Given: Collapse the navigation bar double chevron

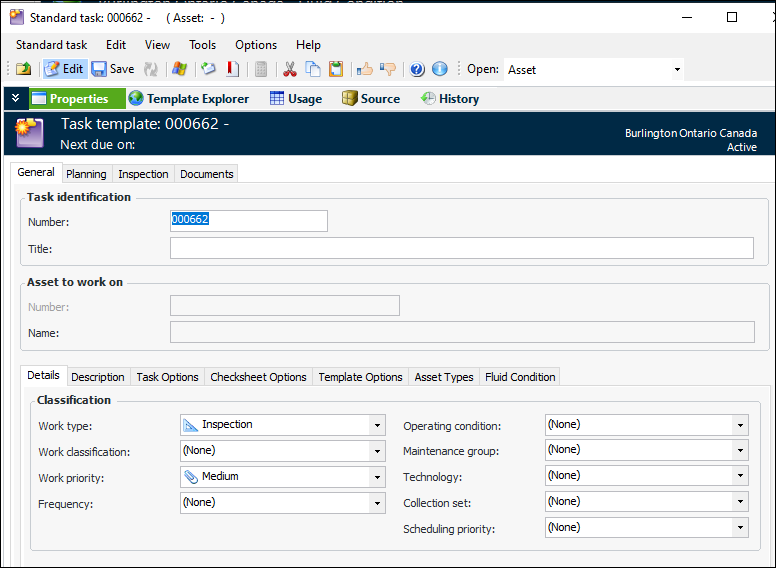Looking at the screenshot, I should click(x=15, y=99).
